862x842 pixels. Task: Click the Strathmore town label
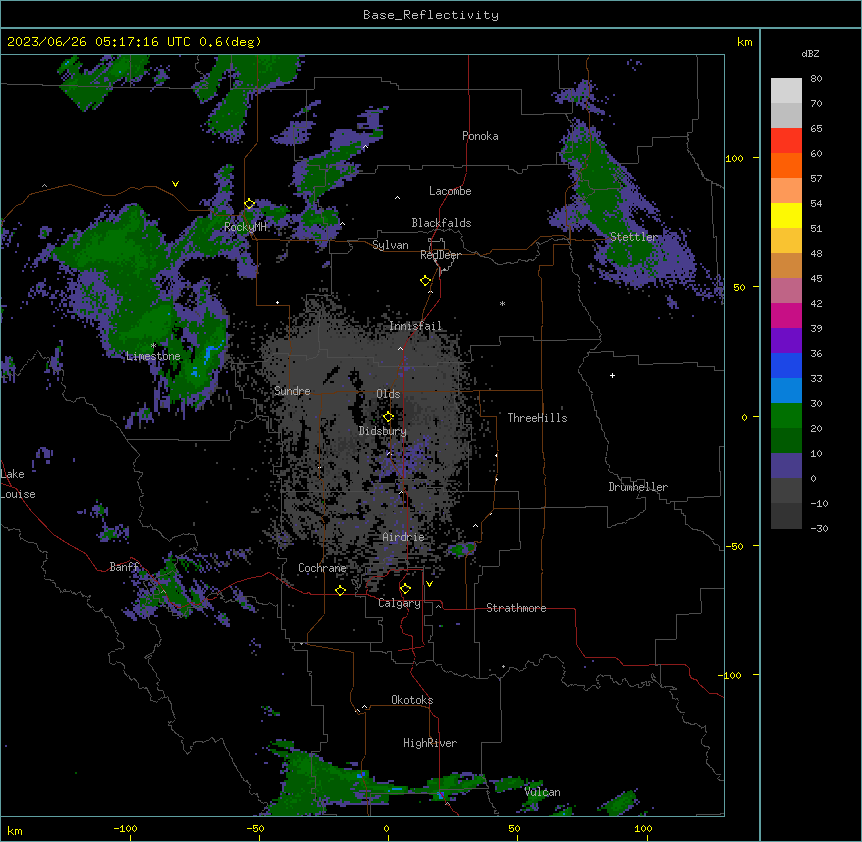pos(516,608)
